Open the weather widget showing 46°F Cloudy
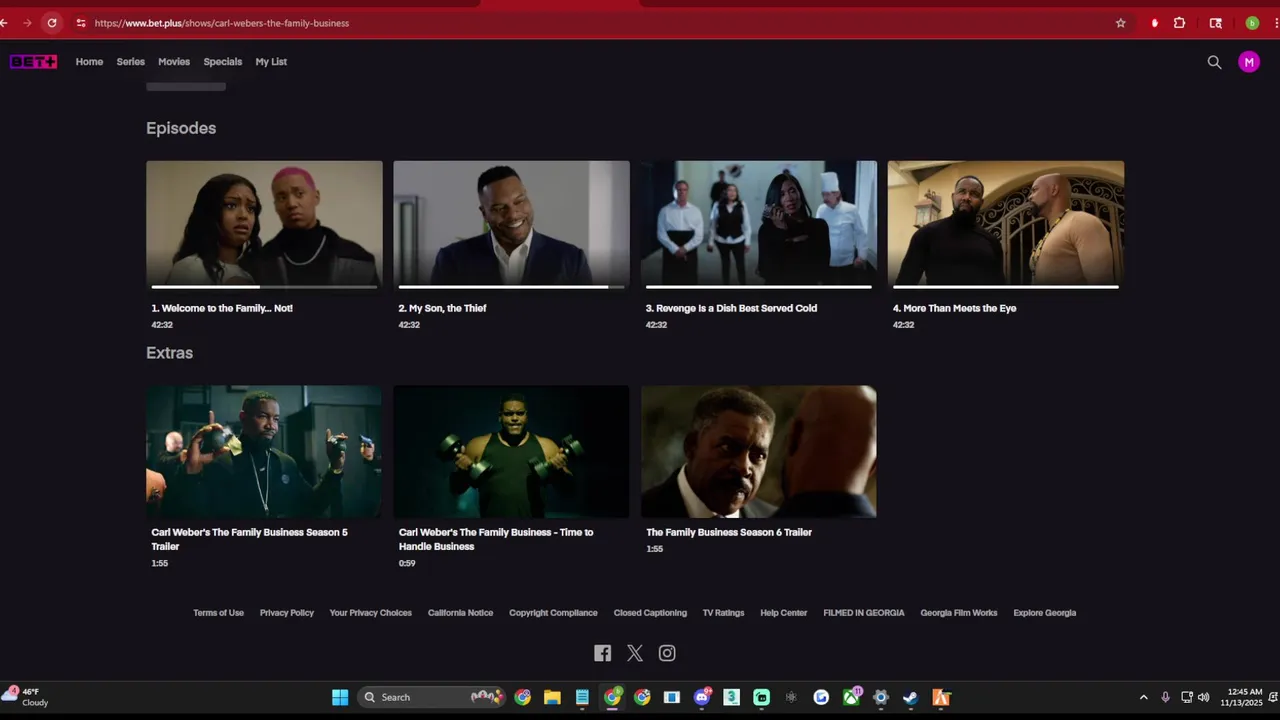This screenshot has height=720, width=1280. tap(27, 697)
